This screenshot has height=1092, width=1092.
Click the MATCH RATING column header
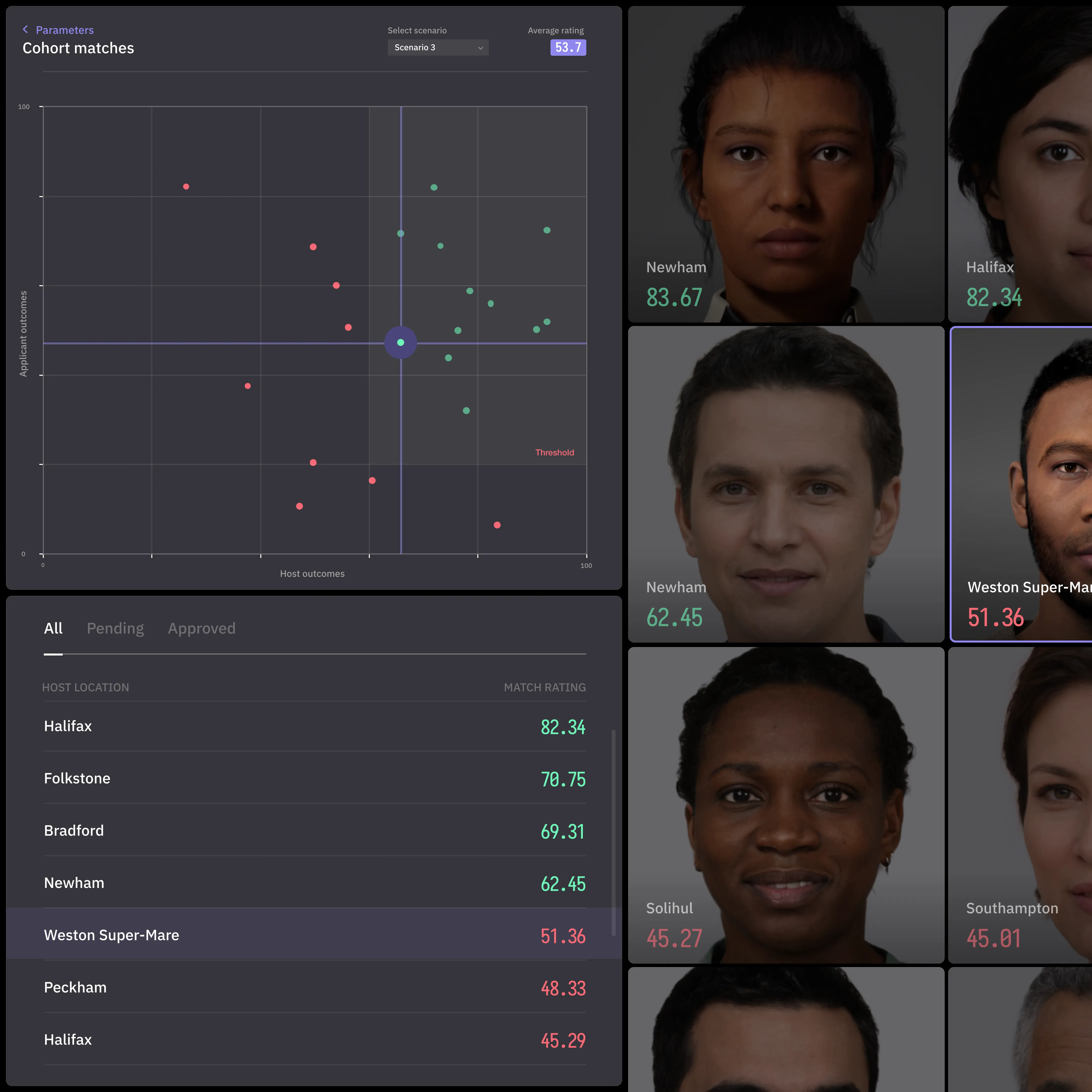(544, 687)
